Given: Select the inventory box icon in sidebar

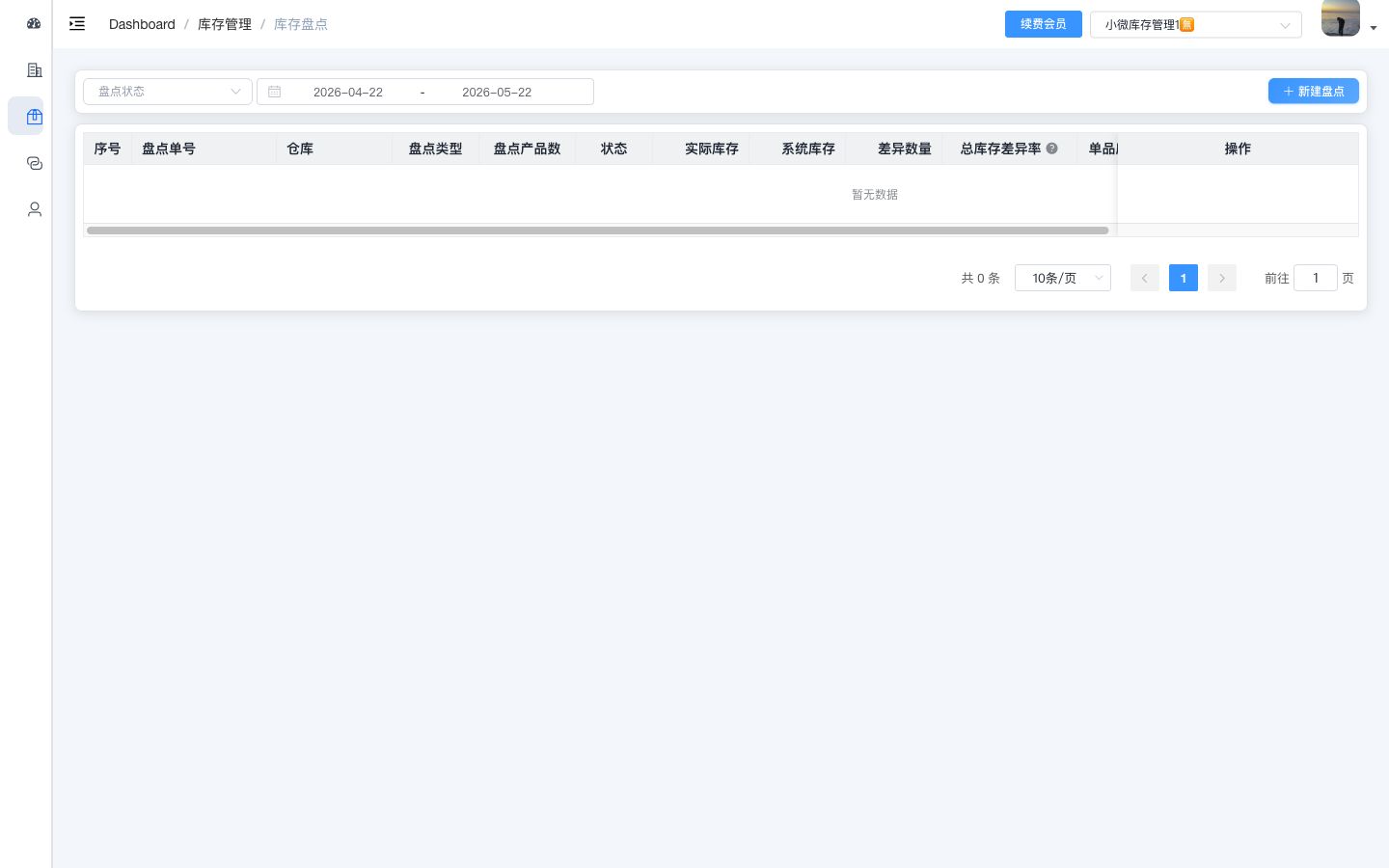Looking at the screenshot, I should pos(35,117).
